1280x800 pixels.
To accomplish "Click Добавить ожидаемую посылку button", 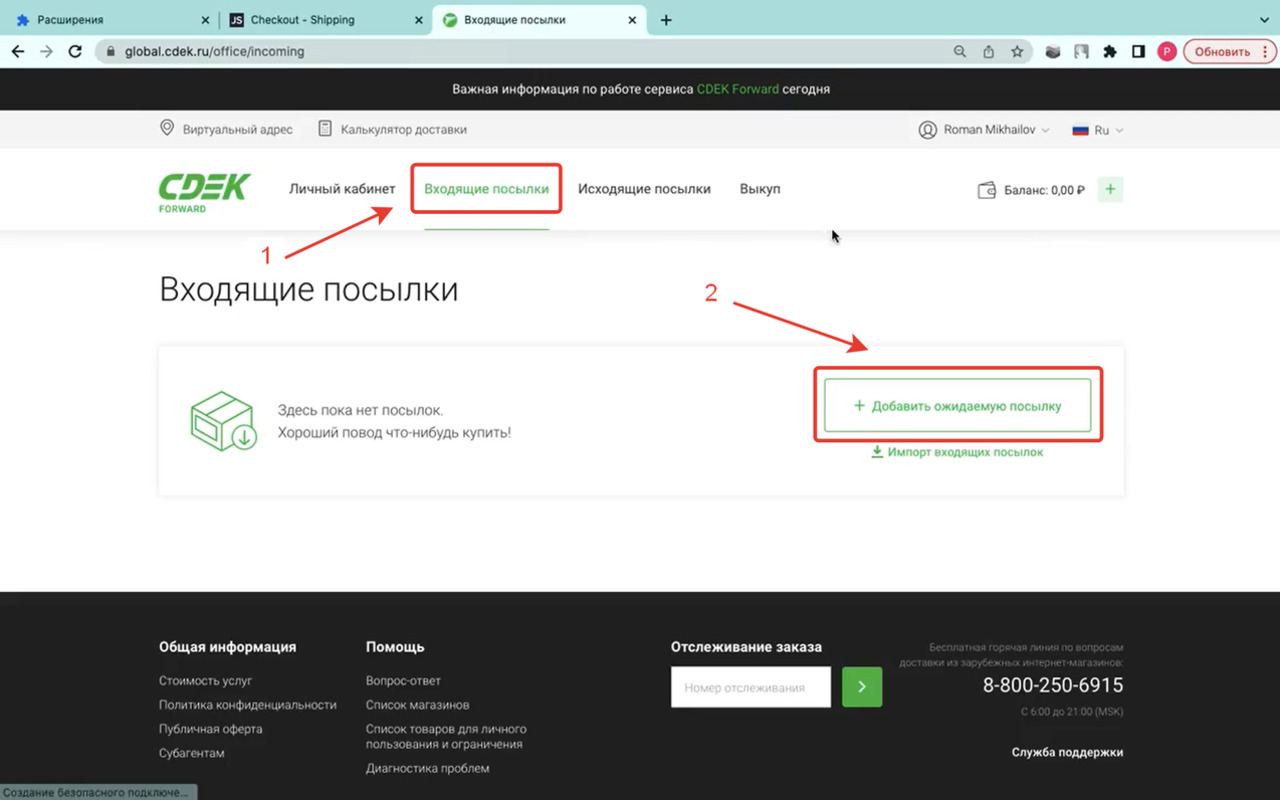I will click(x=957, y=406).
